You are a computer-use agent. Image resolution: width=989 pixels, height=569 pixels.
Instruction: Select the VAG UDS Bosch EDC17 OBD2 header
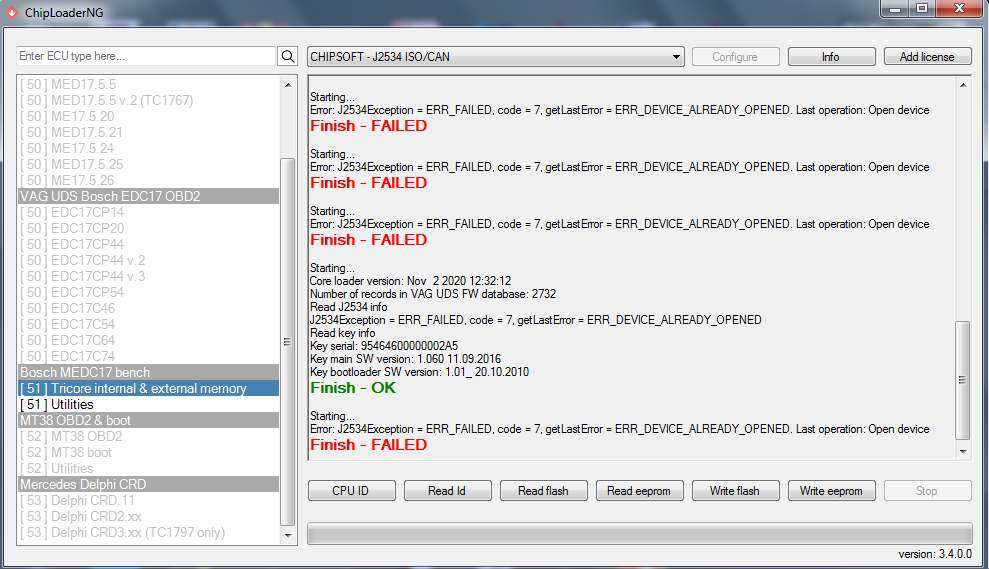[148, 197]
